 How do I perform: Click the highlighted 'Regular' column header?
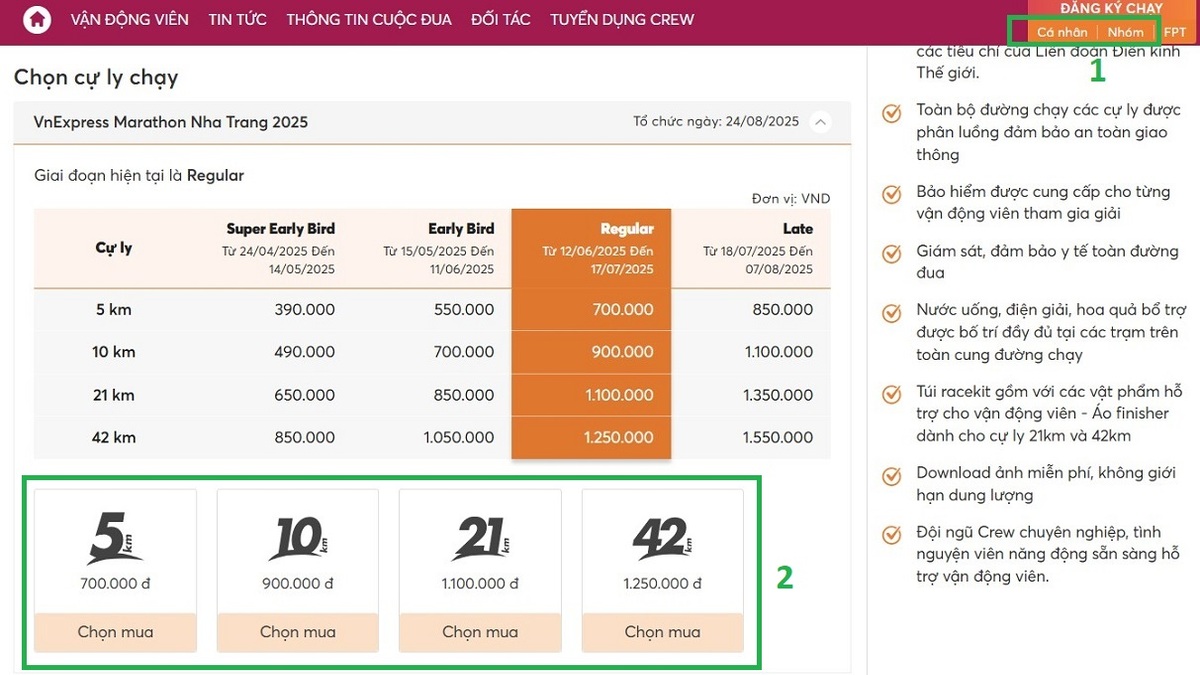click(x=627, y=229)
